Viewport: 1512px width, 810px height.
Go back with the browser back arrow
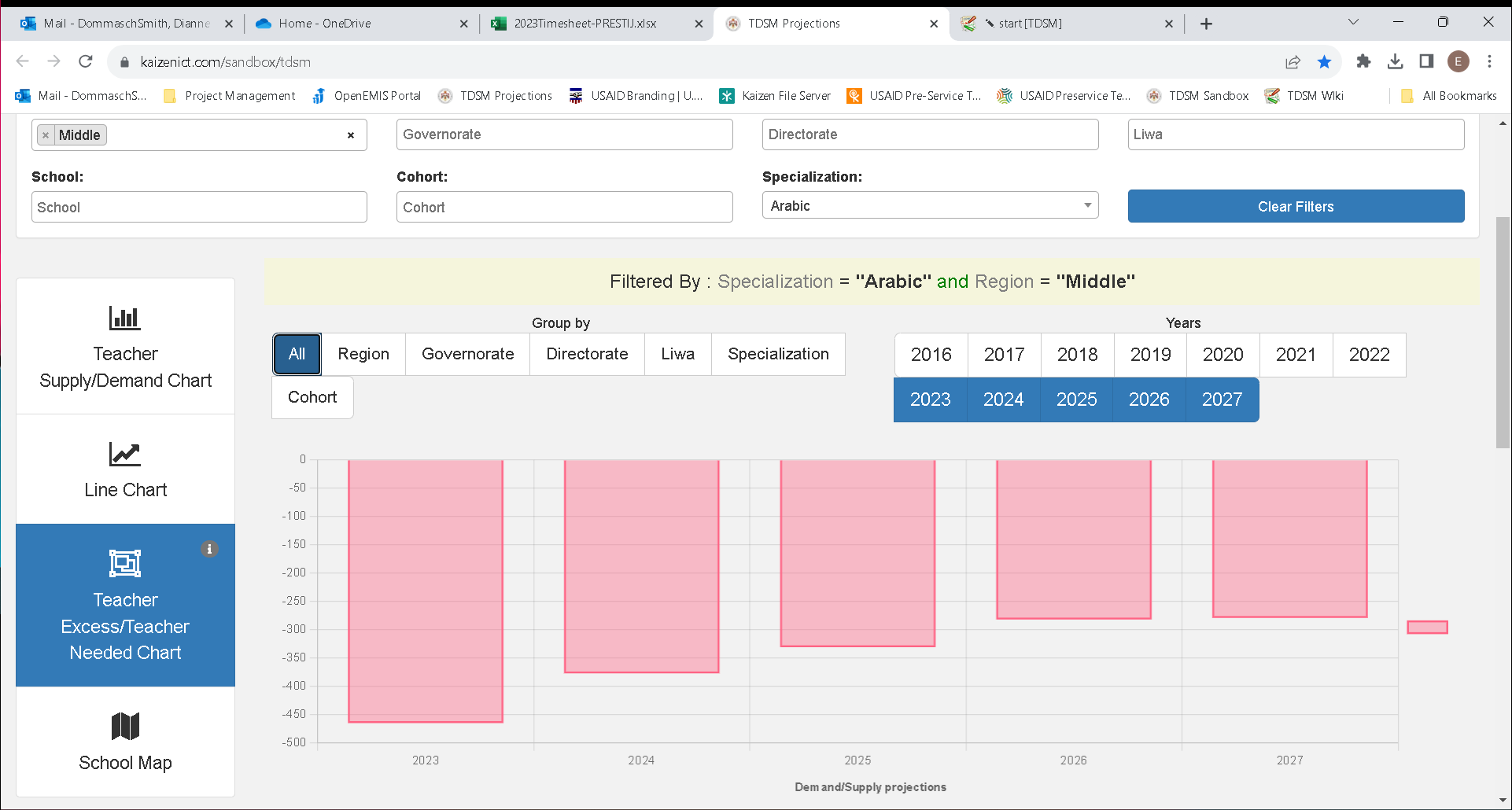(x=22, y=61)
